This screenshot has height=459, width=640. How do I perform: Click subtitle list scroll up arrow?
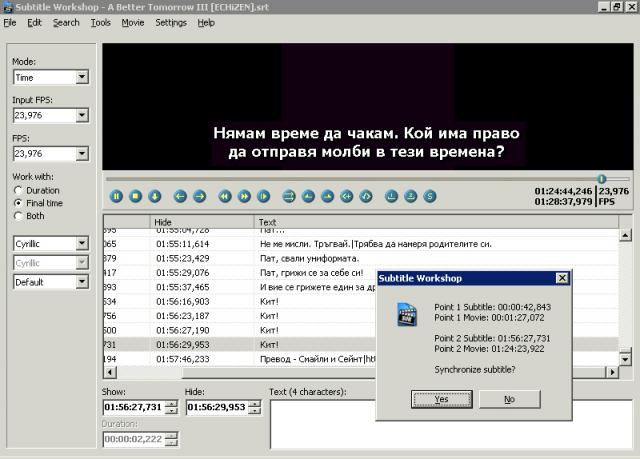pos(625,235)
